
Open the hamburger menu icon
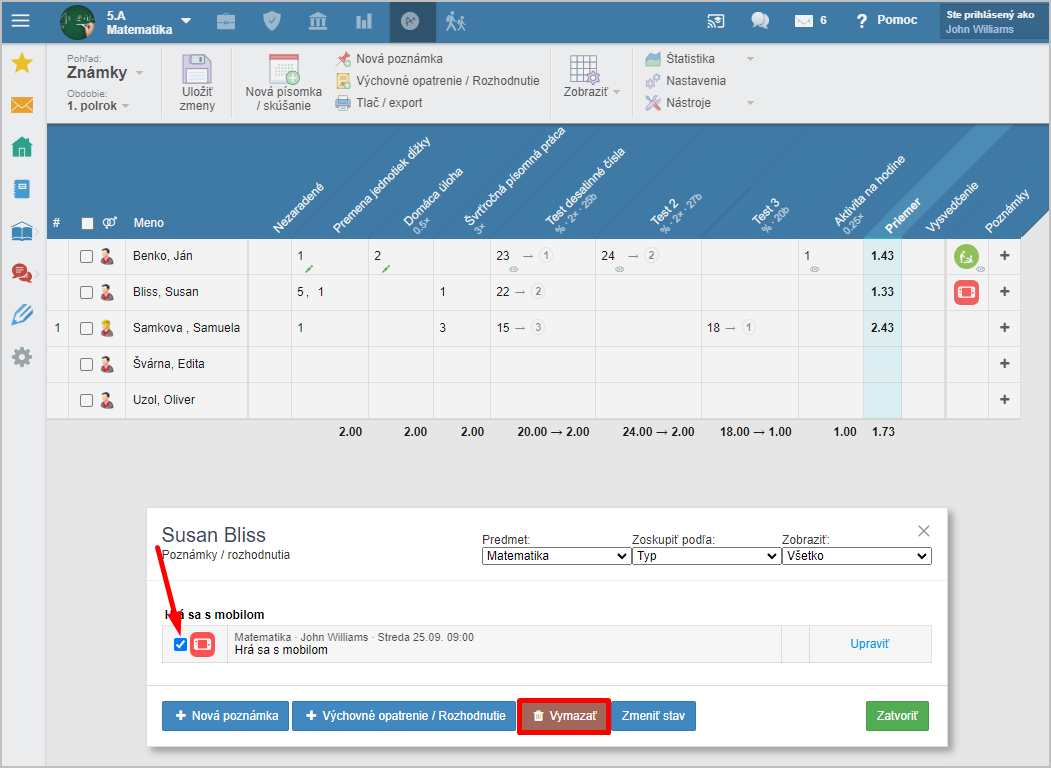point(20,20)
